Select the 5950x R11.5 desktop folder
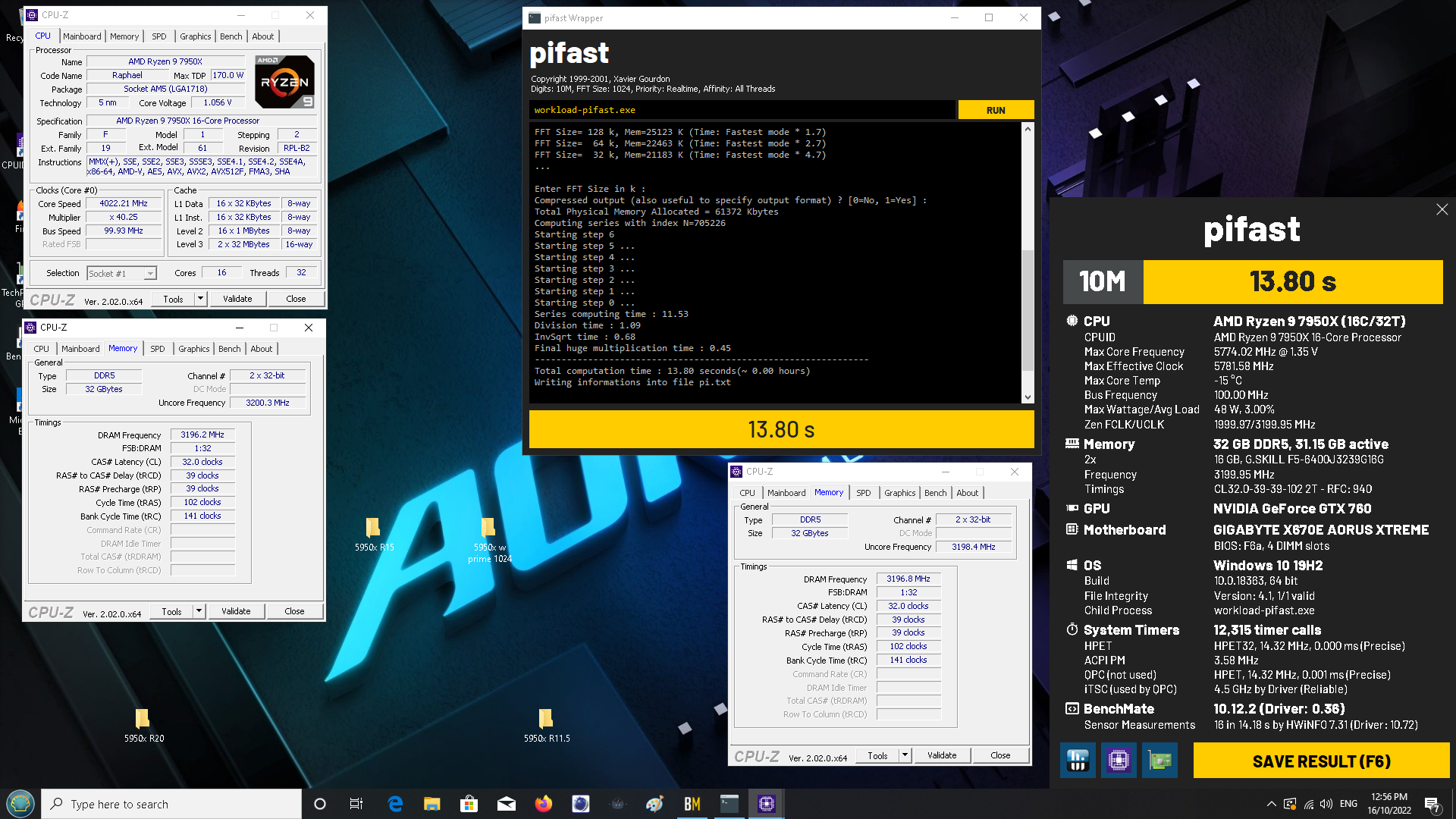Screen dimensions: 1456x819 click(547, 725)
